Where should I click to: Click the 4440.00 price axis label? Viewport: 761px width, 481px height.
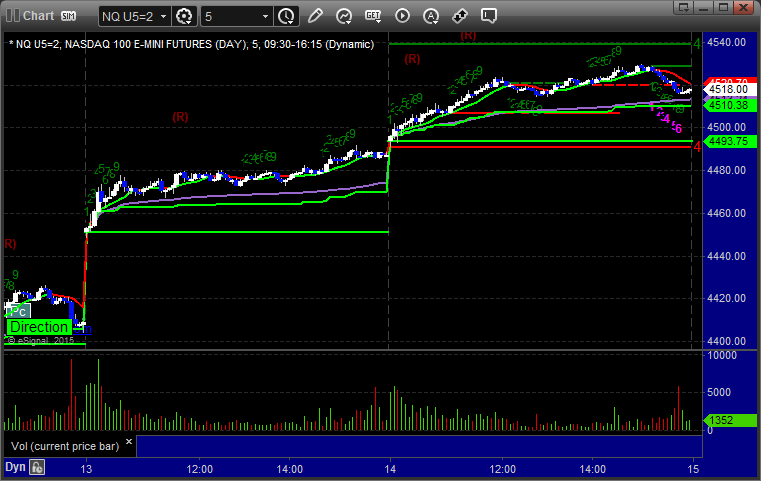[727, 256]
